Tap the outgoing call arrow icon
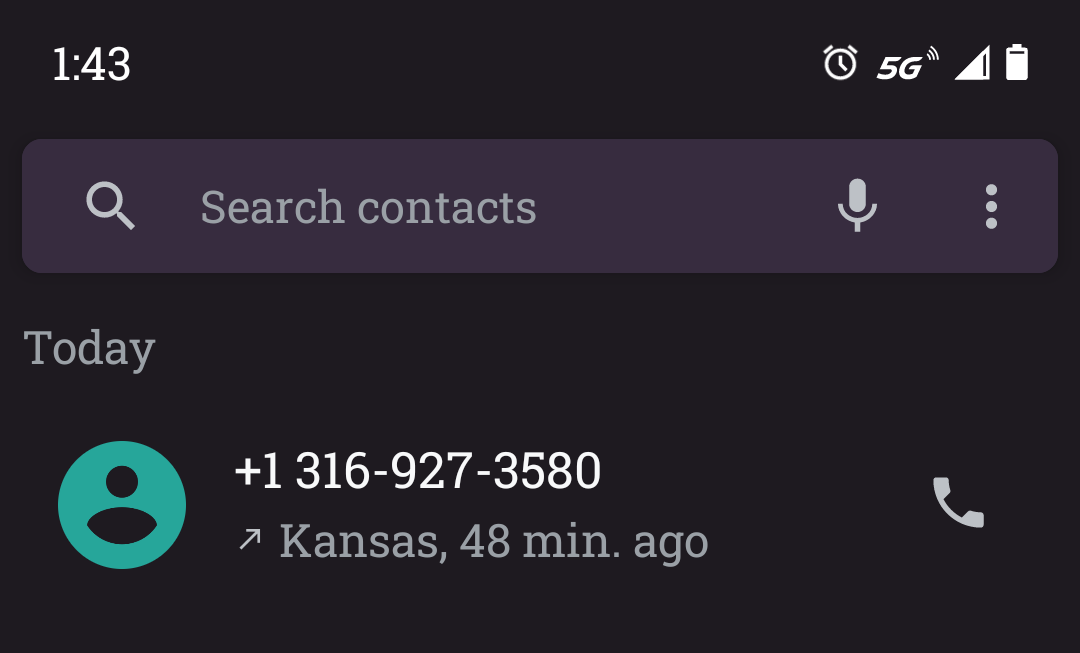The width and height of the screenshot is (1080, 653). pyautogui.click(x=249, y=540)
